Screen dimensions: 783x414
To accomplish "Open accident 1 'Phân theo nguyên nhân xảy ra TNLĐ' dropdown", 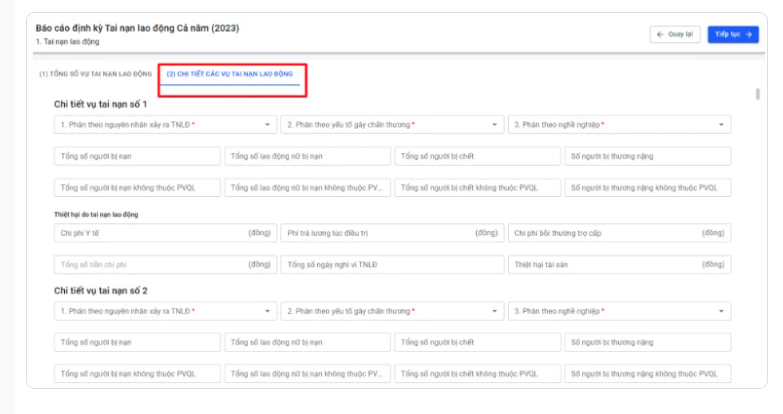I will pos(165,125).
